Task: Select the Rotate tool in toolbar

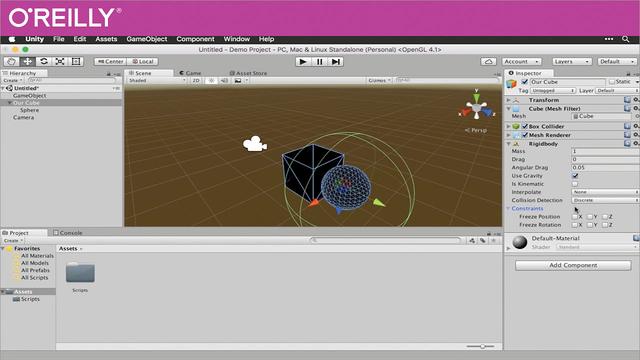Action: [x=44, y=62]
